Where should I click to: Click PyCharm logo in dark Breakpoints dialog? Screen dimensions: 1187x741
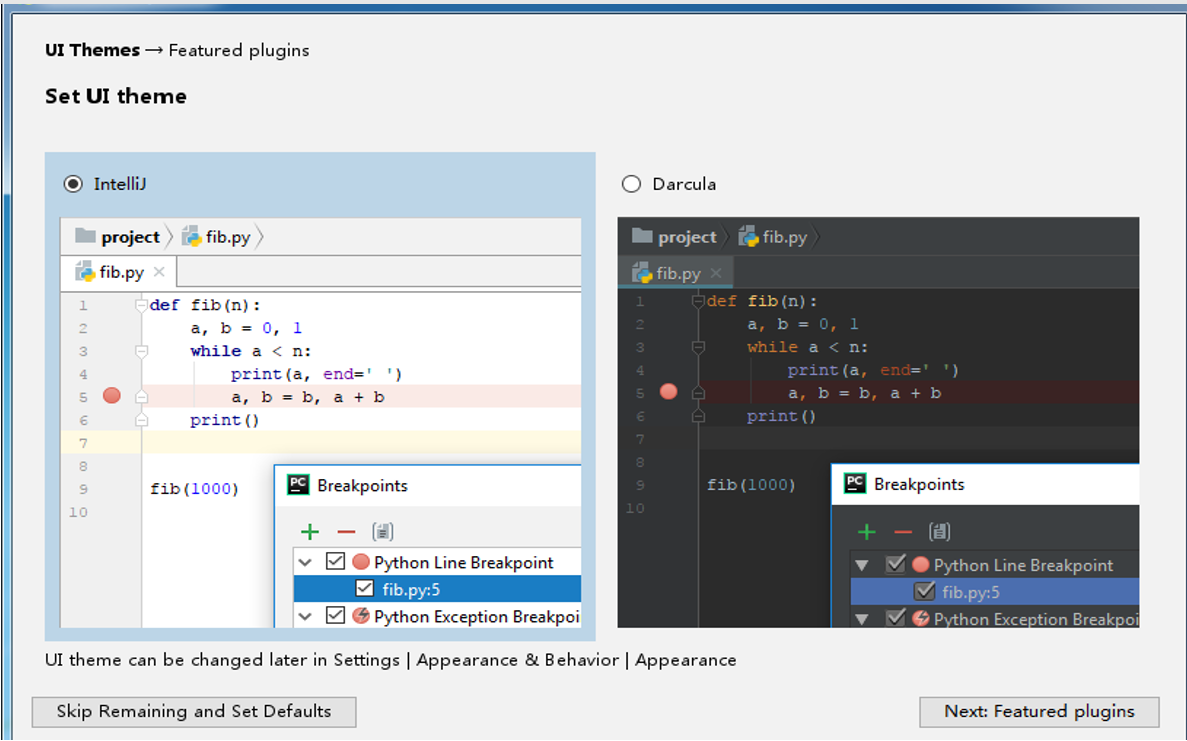click(x=855, y=484)
